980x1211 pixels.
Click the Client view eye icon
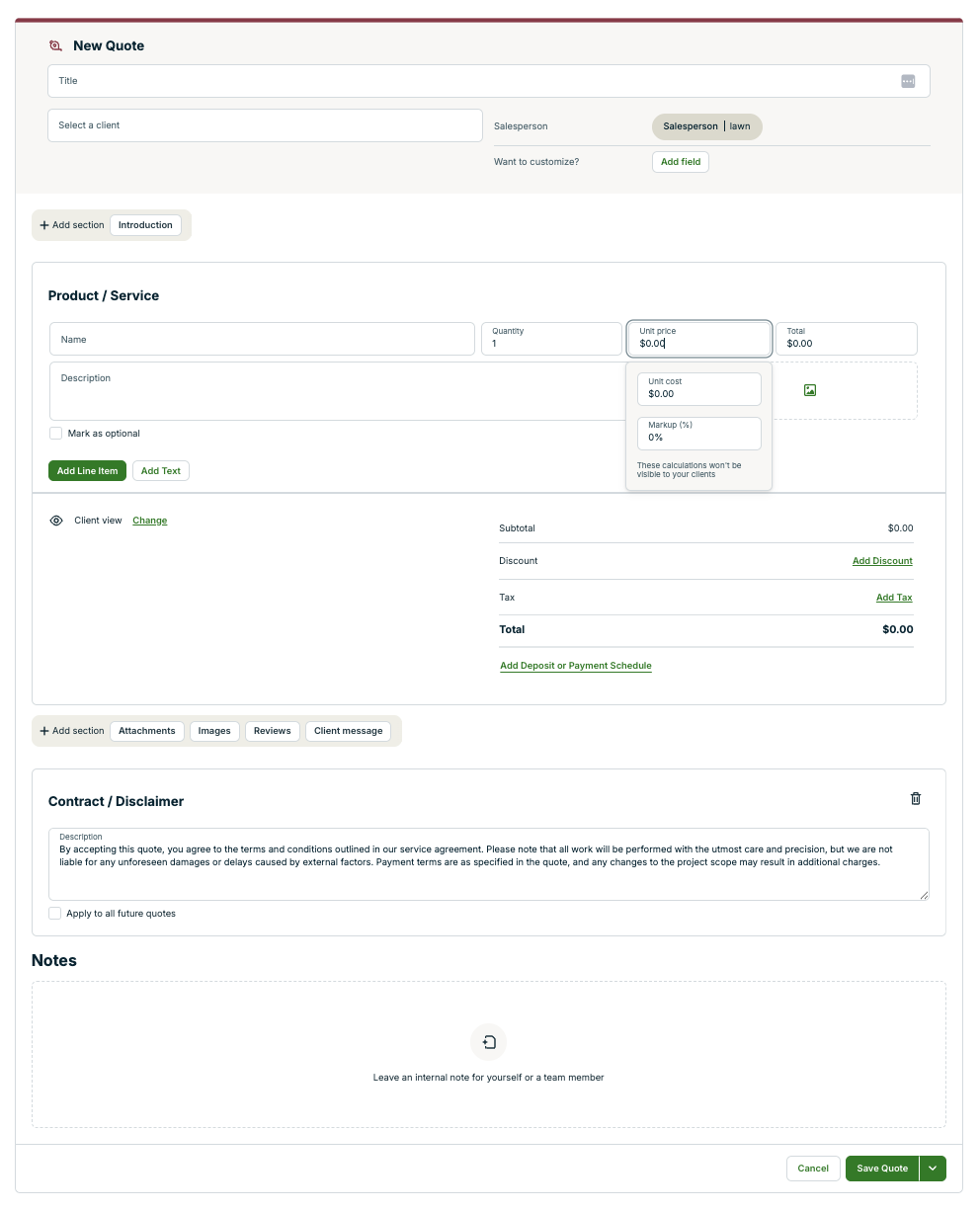[56, 521]
